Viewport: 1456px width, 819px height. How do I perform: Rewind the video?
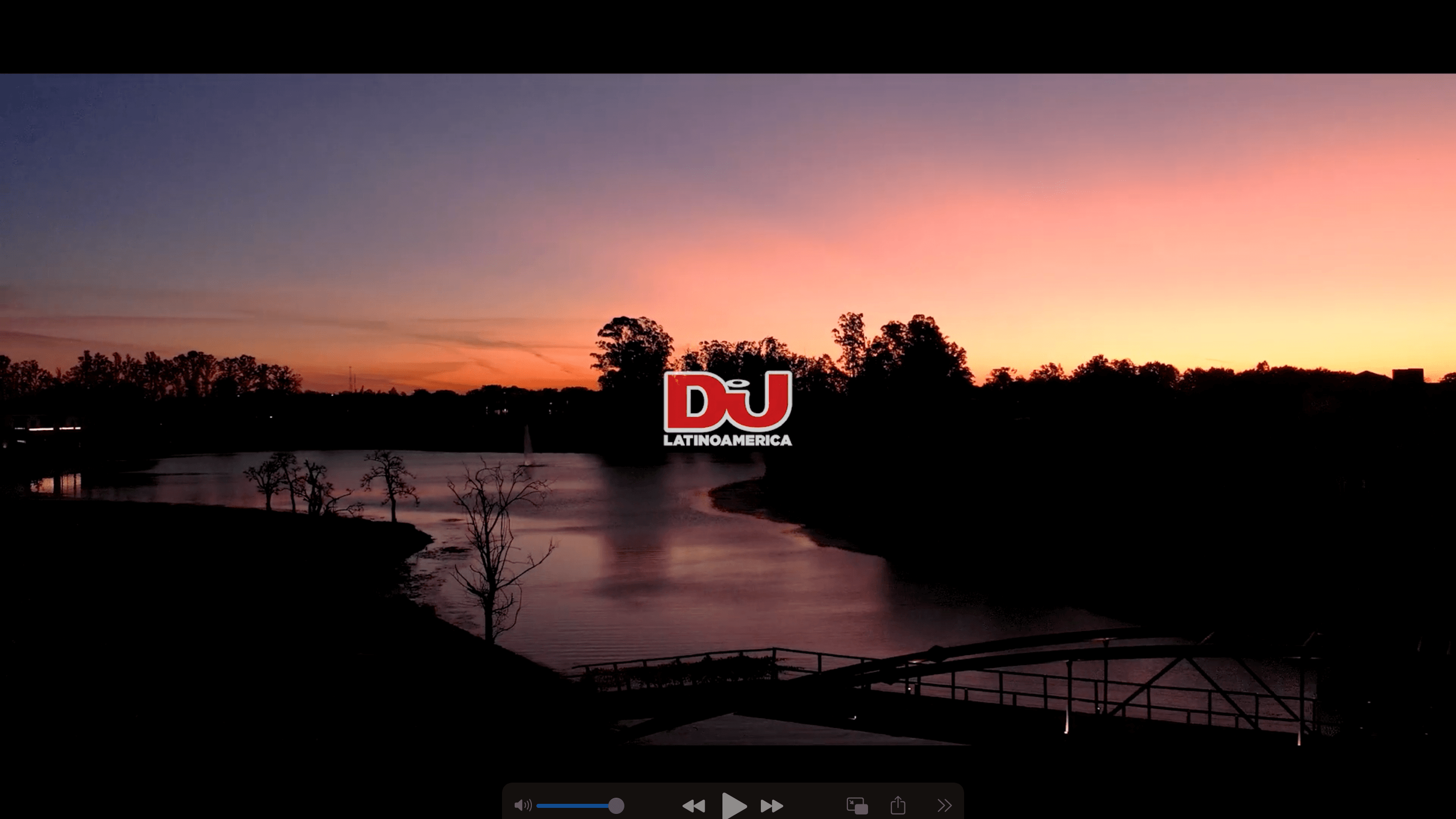[694, 805]
